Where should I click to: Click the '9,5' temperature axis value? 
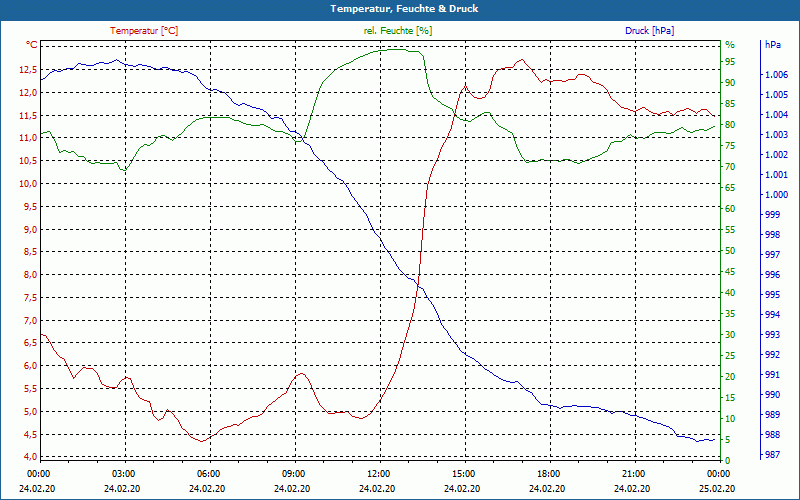click(31, 207)
